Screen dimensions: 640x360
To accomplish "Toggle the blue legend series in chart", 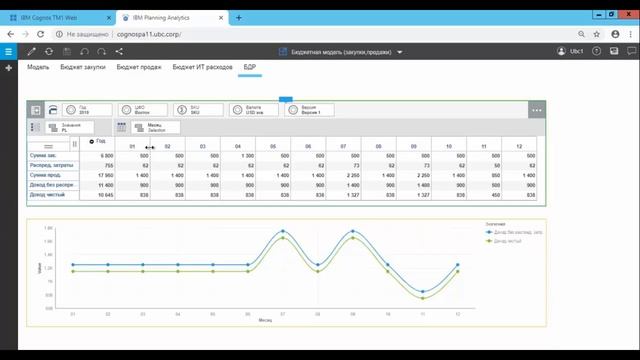I will (x=514, y=232).
